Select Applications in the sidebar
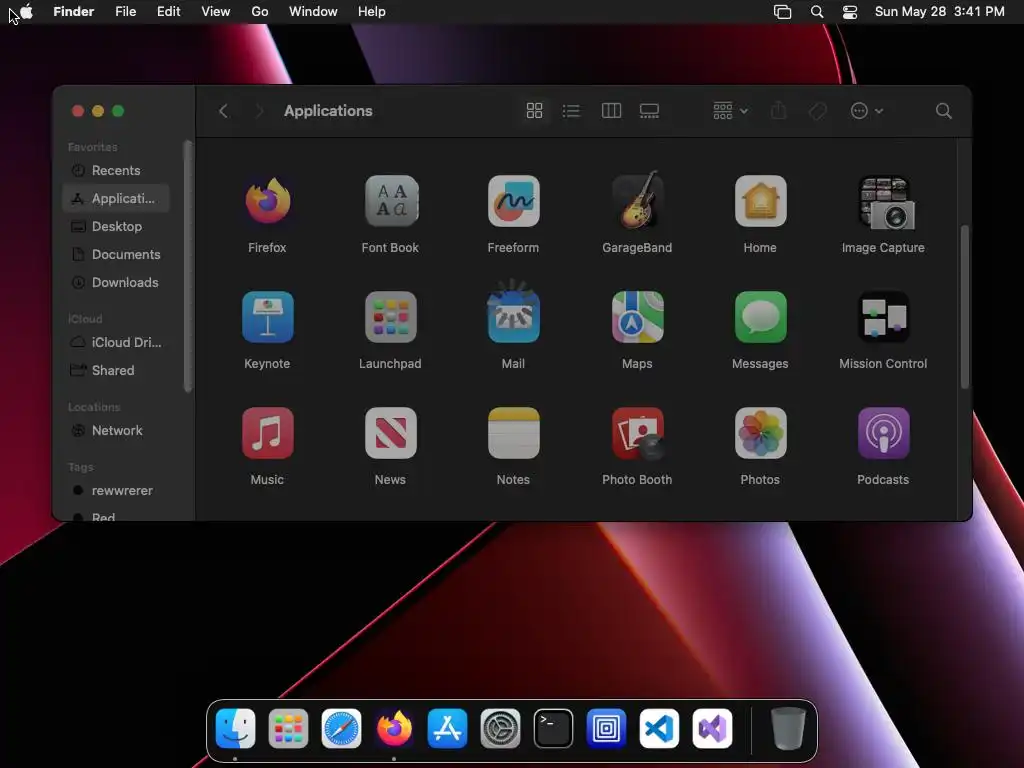The width and height of the screenshot is (1024, 768). point(116,199)
